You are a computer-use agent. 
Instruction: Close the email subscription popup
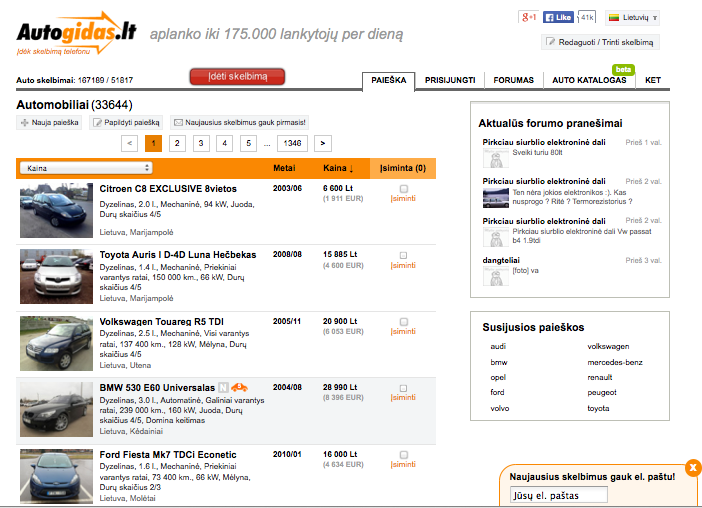(693, 468)
